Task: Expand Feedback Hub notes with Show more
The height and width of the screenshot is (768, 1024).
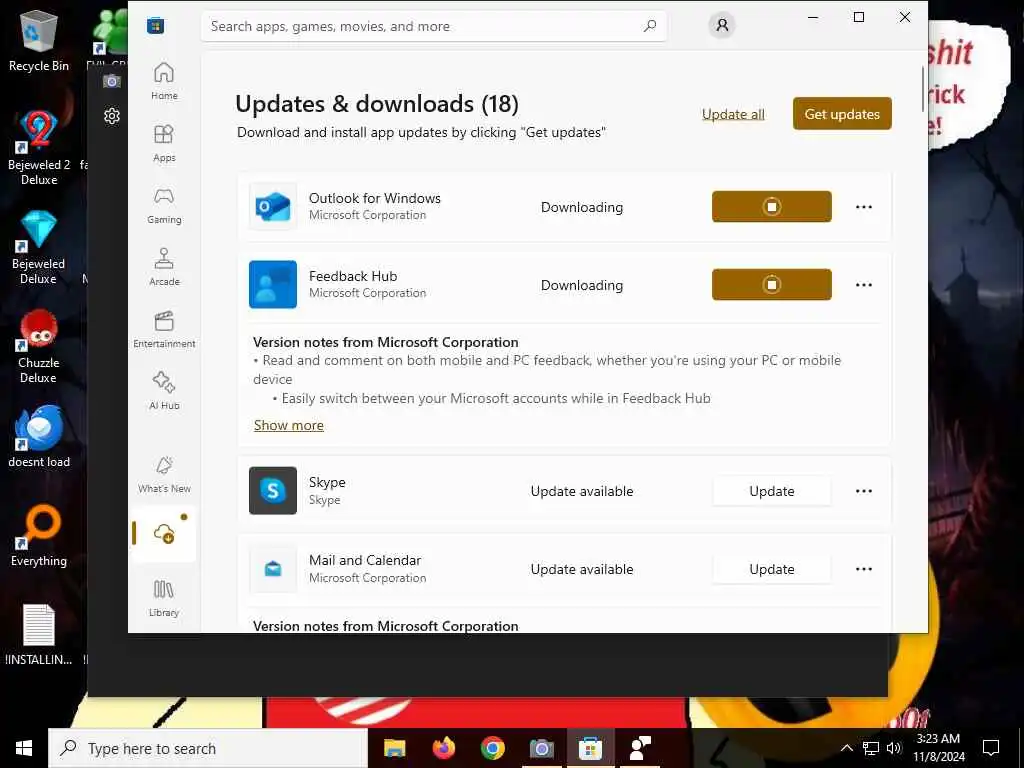Action: 289,425
